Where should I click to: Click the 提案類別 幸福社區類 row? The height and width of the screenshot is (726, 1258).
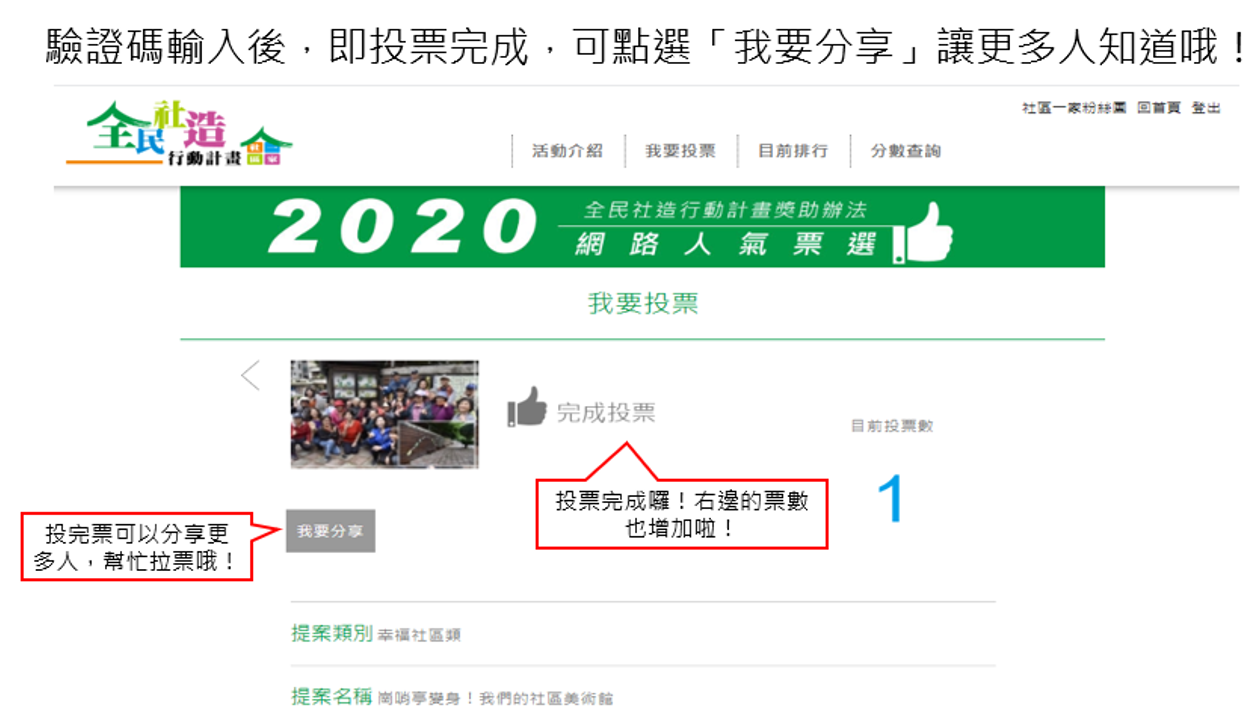pyautogui.click(x=643, y=634)
